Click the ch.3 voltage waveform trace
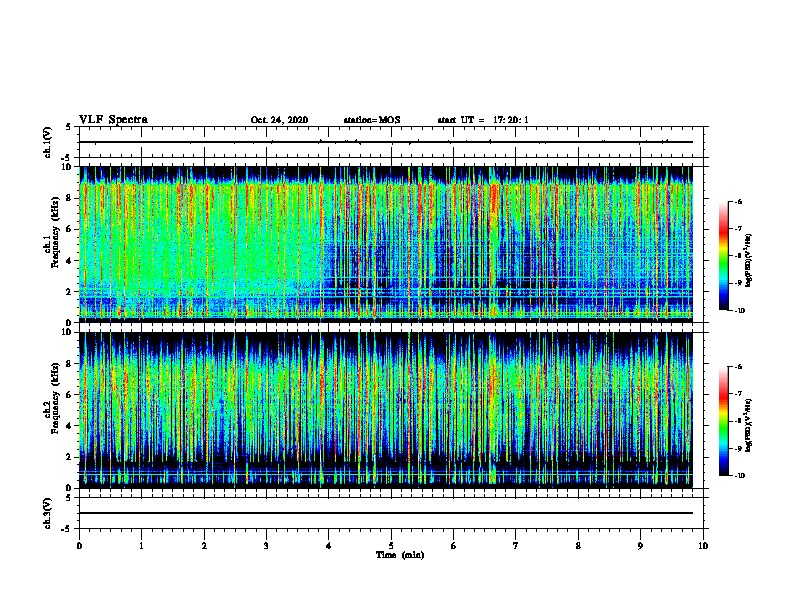Viewport: 792px width, 612px height. pos(386,513)
